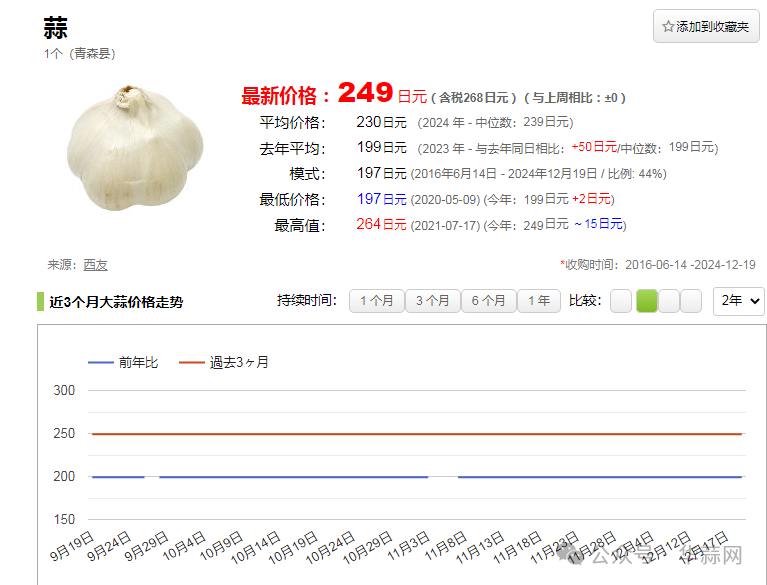The height and width of the screenshot is (585, 767).
Task: Click the red 過去3ヶ月 legend line
Action: click(192, 362)
